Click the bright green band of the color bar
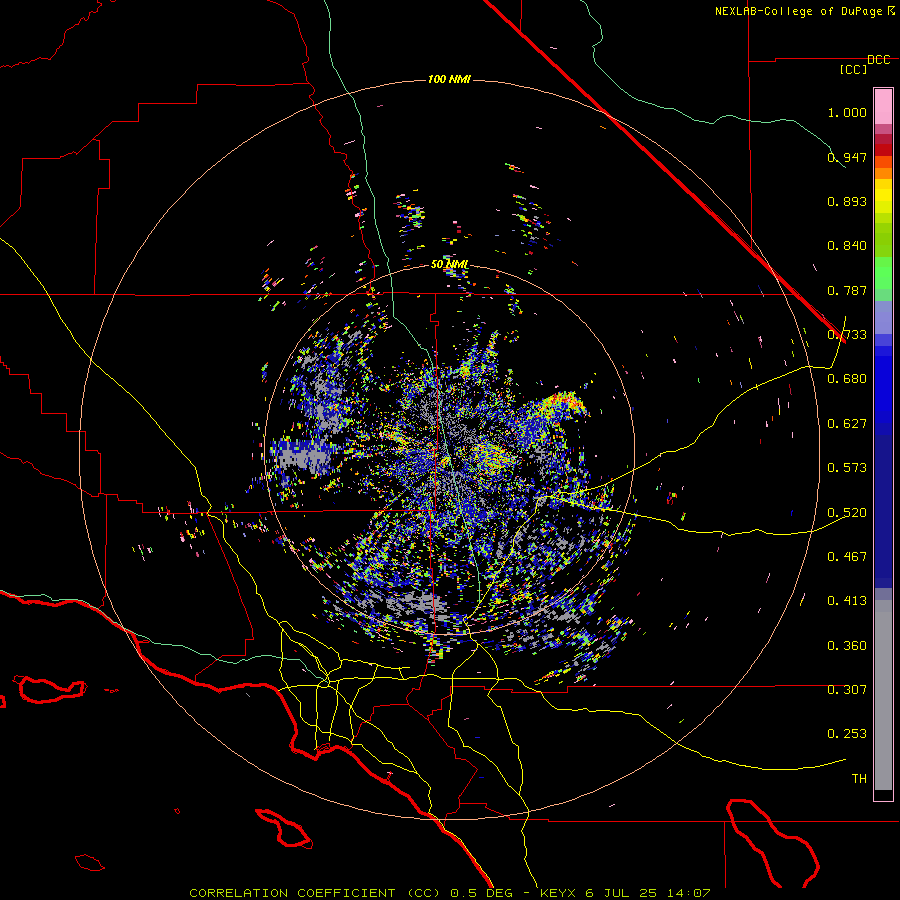Viewport: 900px width, 900px height. click(883, 273)
